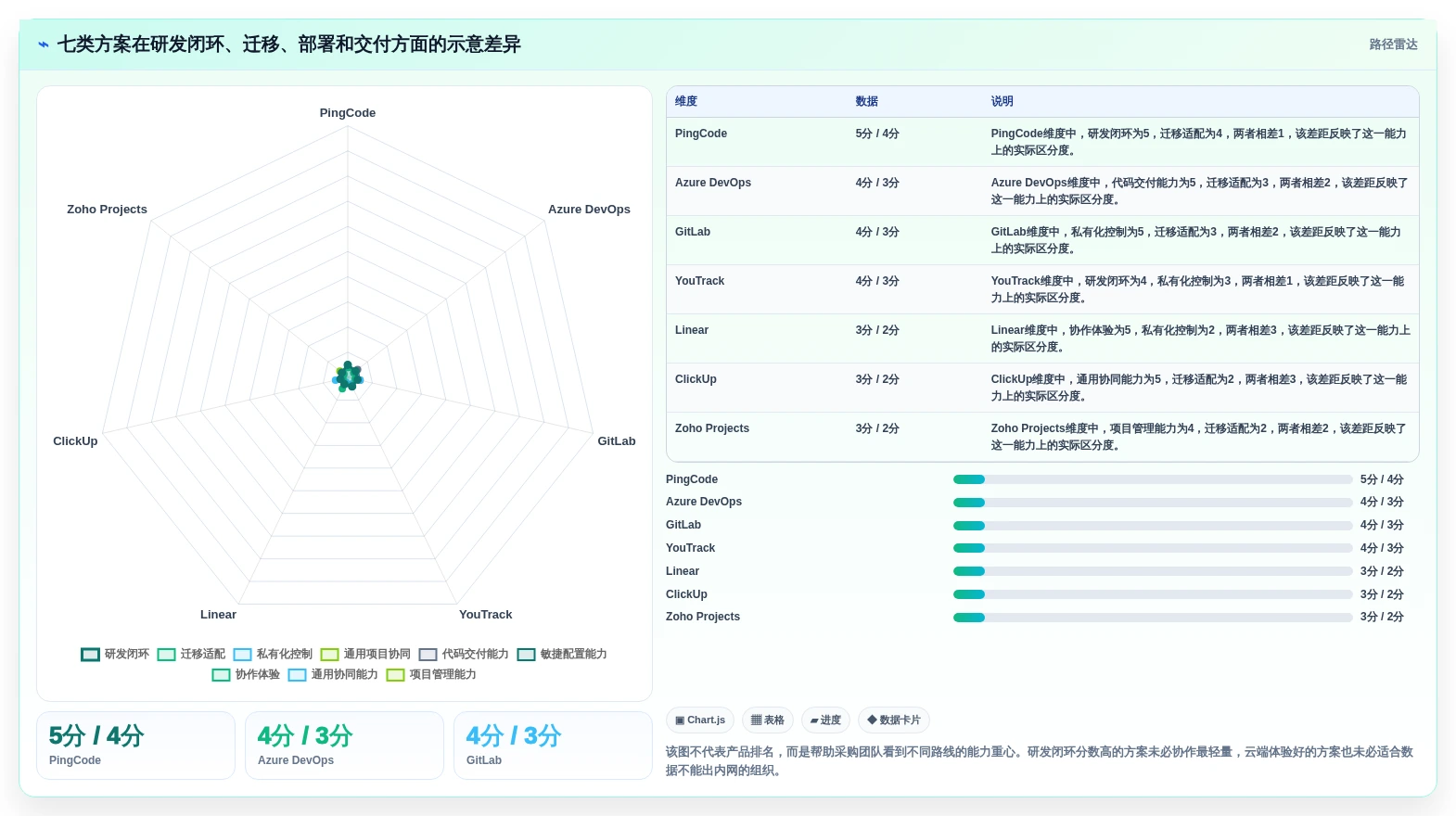Viewport: 1456px width, 816px height.
Task: Open the GitLab 4分 / 3分 score card
Action: pyautogui.click(x=553, y=746)
